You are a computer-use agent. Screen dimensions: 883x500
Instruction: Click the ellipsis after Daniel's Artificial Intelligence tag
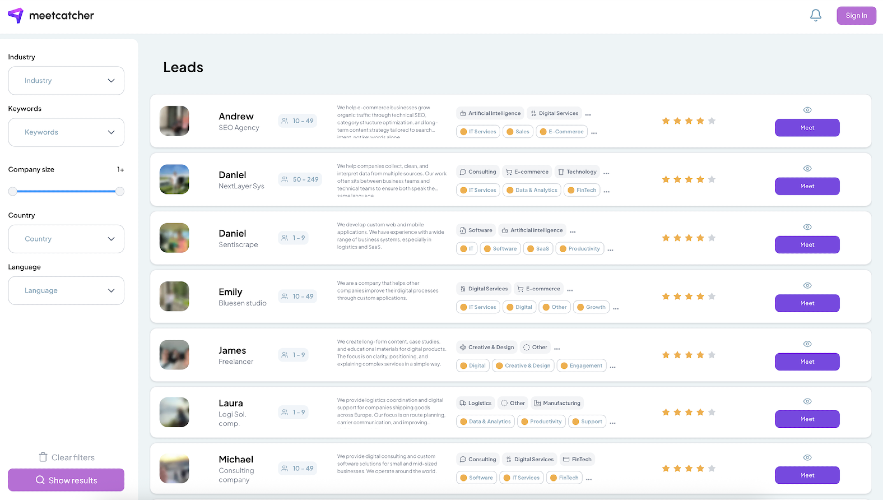(573, 231)
